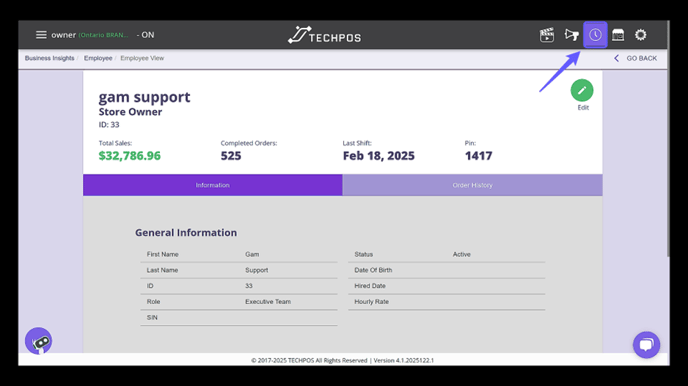Click the Go Back chevron arrow
The image size is (688, 386).
coord(616,58)
